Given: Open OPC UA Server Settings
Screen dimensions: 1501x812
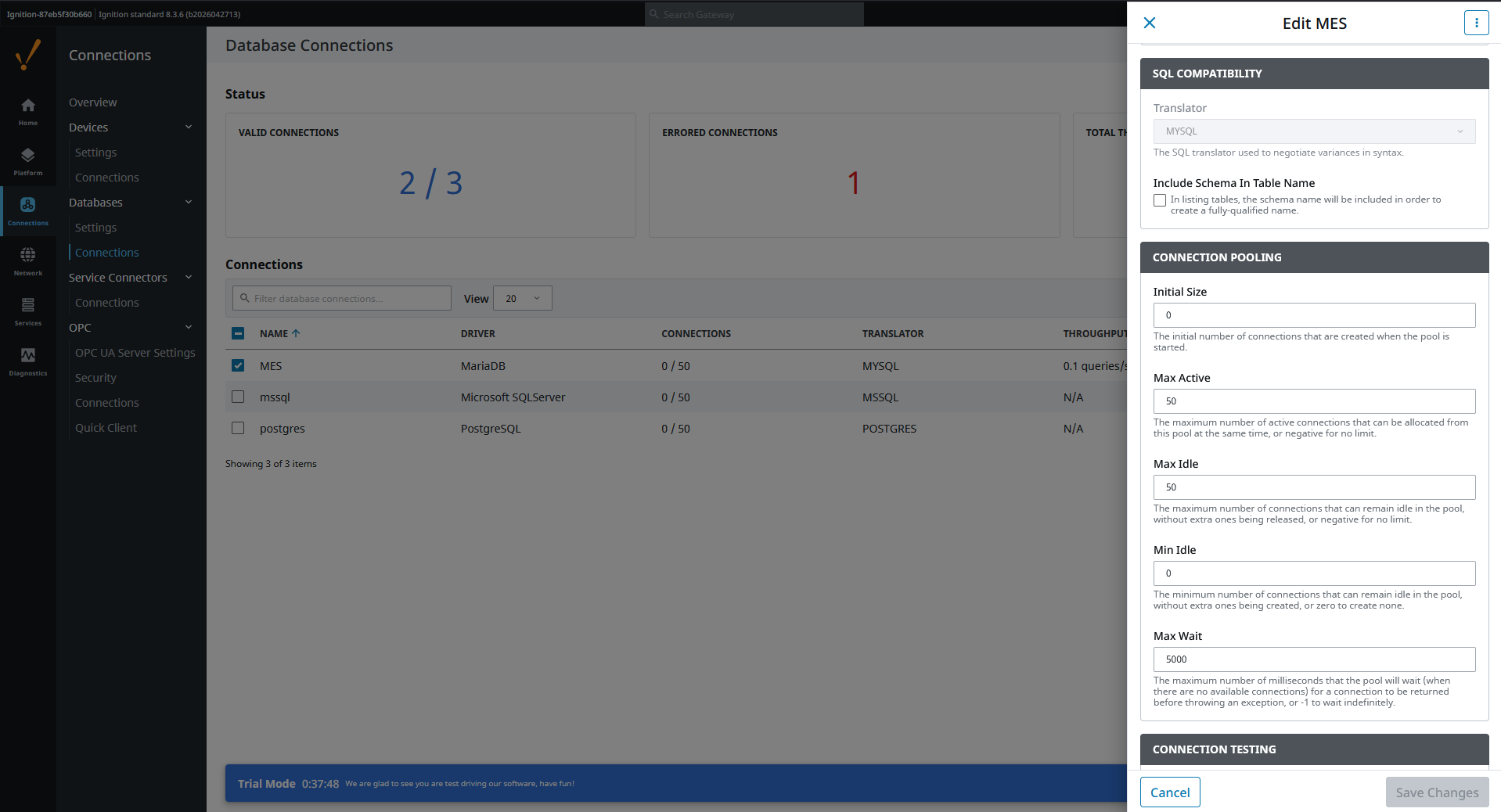Looking at the screenshot, I should click(x=135, y=353).
